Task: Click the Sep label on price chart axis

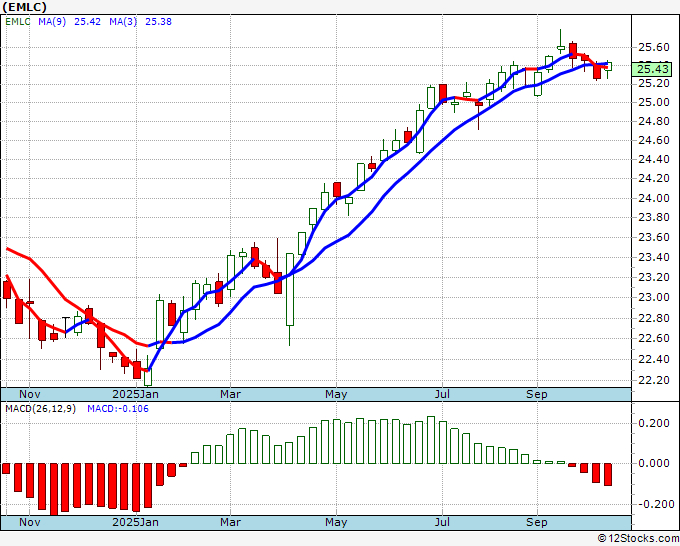Action: pyautogui.click(x=537, y=394)
